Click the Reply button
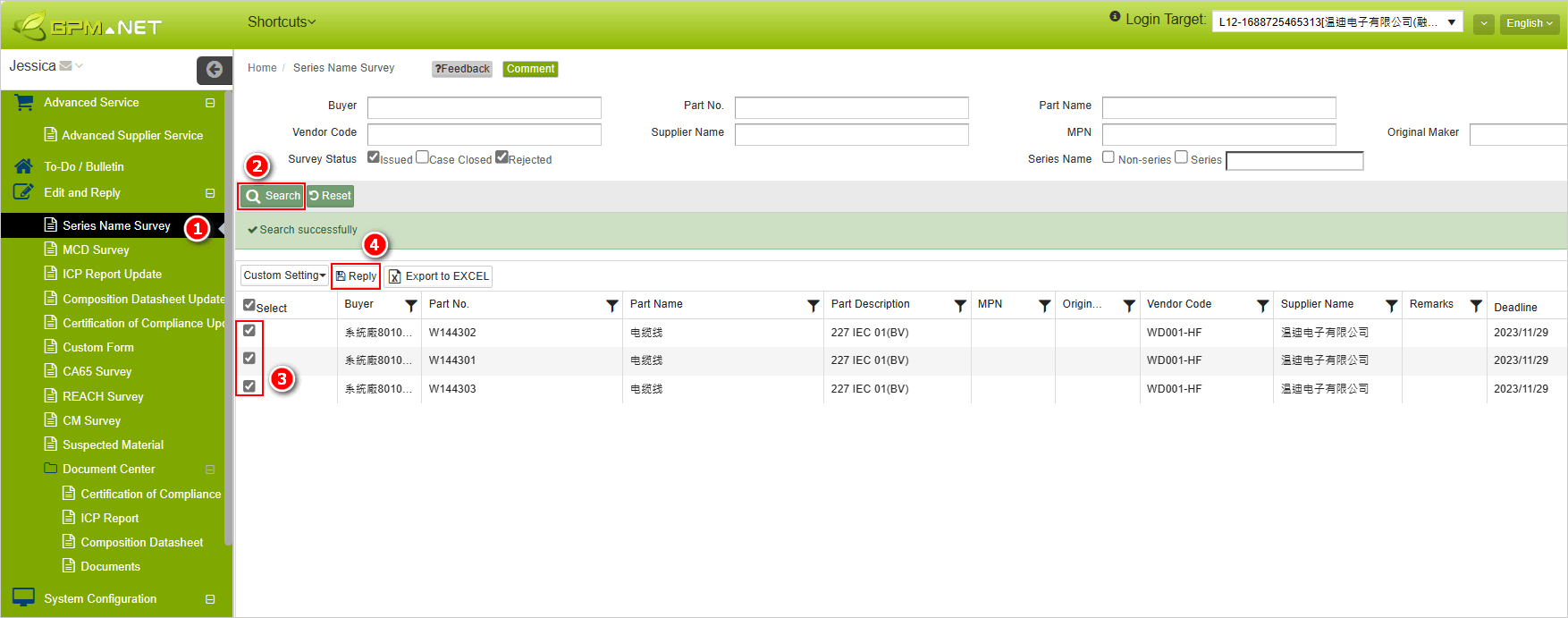The height and width of the screenshot is (618, 1568). point(356,276)
